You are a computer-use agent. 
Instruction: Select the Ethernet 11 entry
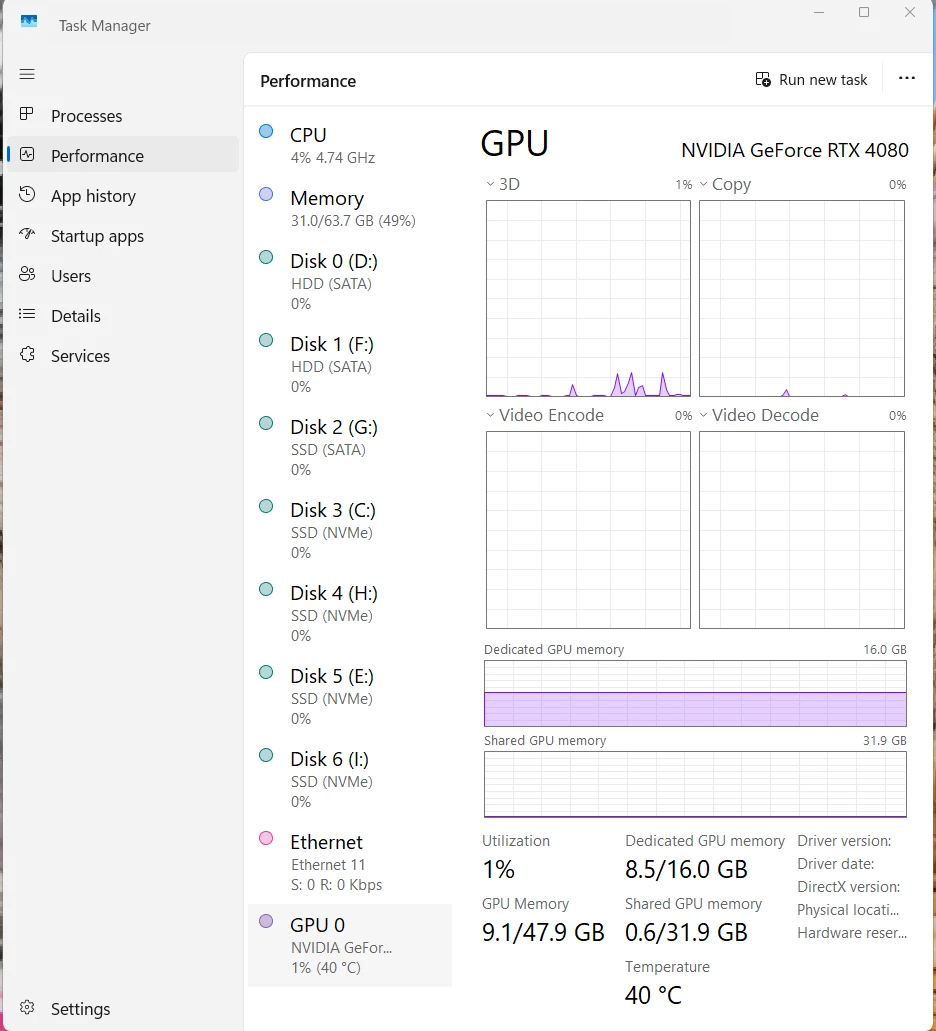click(x=350, y=862)
